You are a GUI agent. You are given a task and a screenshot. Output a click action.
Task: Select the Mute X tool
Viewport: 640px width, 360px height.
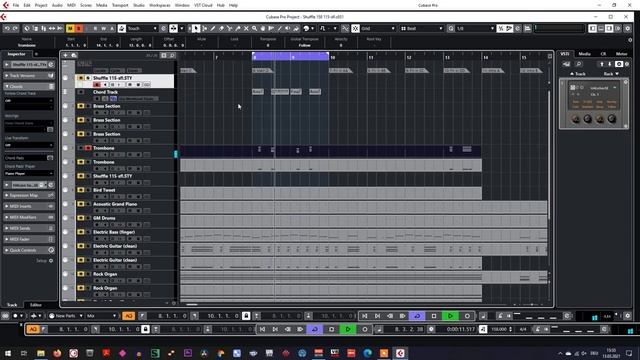click(246, 28)
